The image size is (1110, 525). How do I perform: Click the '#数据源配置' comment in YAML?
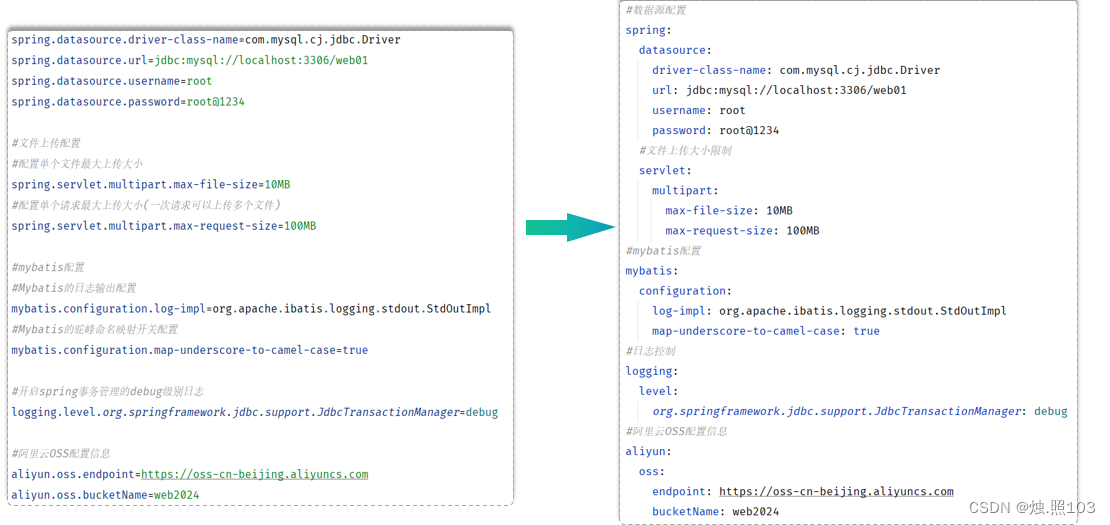pyautogui.click(x=656, y=10)
